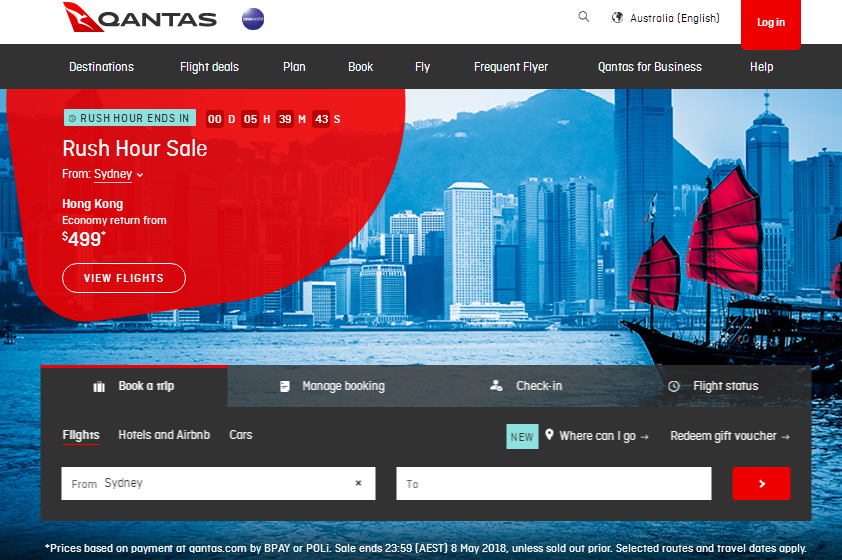Switch to the Manage booking tab
Image resolution: width=842 pixels, height=560 pixels.
pos(332,386)
